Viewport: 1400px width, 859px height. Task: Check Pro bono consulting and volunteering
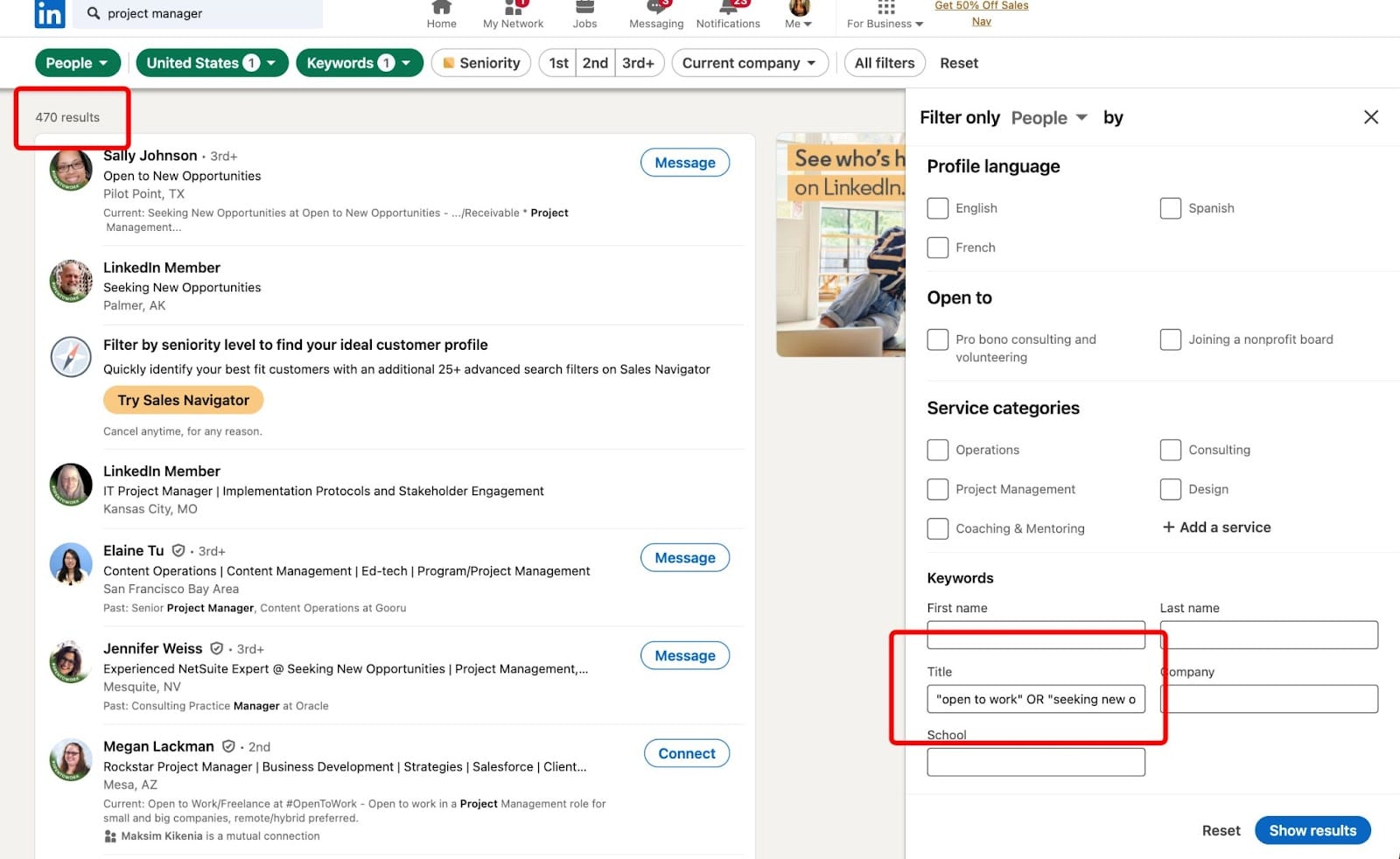click(937, 339)
